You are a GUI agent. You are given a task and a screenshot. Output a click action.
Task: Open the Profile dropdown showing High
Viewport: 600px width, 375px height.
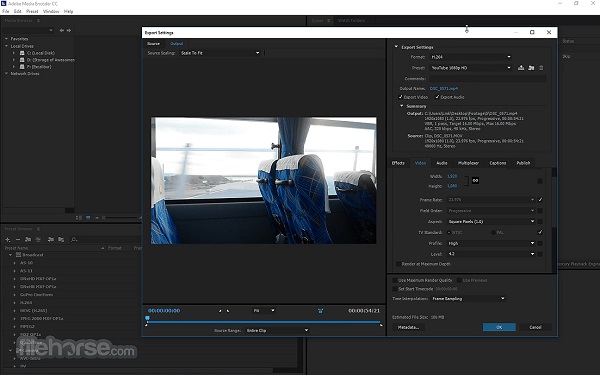click(x=491, y=243)
